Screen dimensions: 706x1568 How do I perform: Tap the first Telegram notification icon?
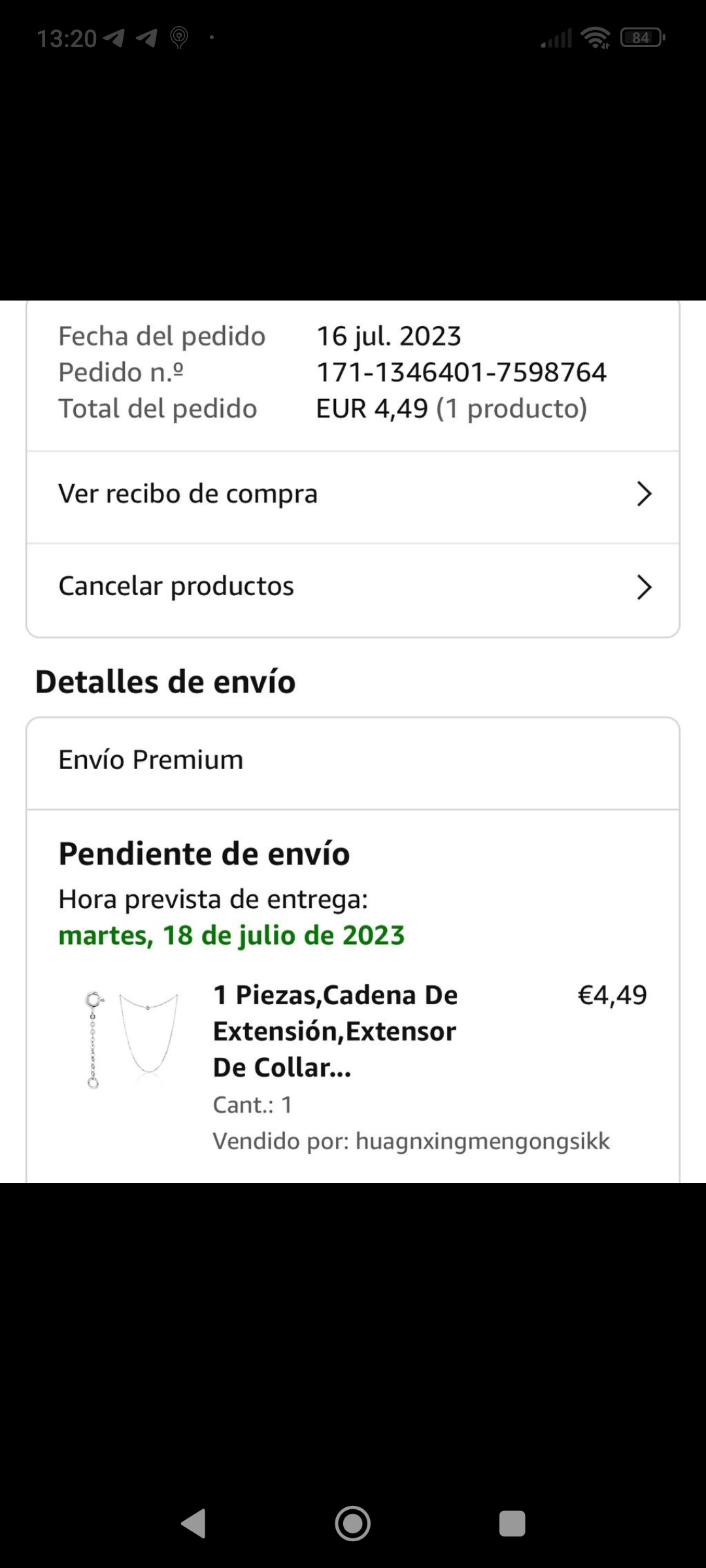(114, 38)
